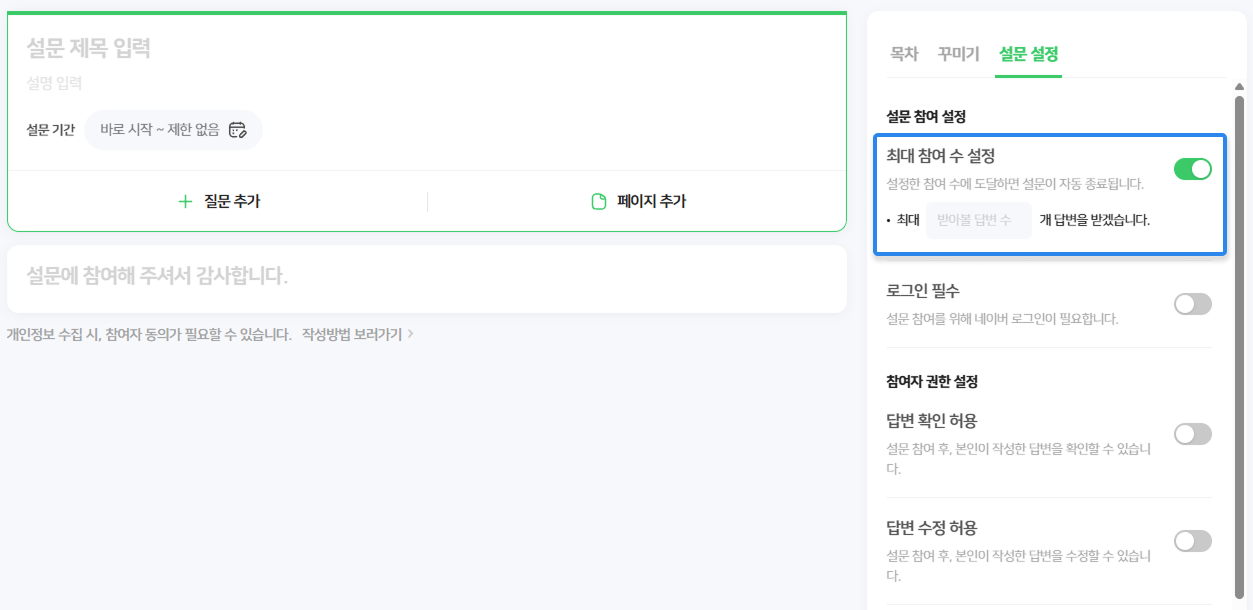Image resolution: width=1253 pixels, height=610 pixels.
Task: Turn on 답변 수정 허용 switch
Action: 1192,541
